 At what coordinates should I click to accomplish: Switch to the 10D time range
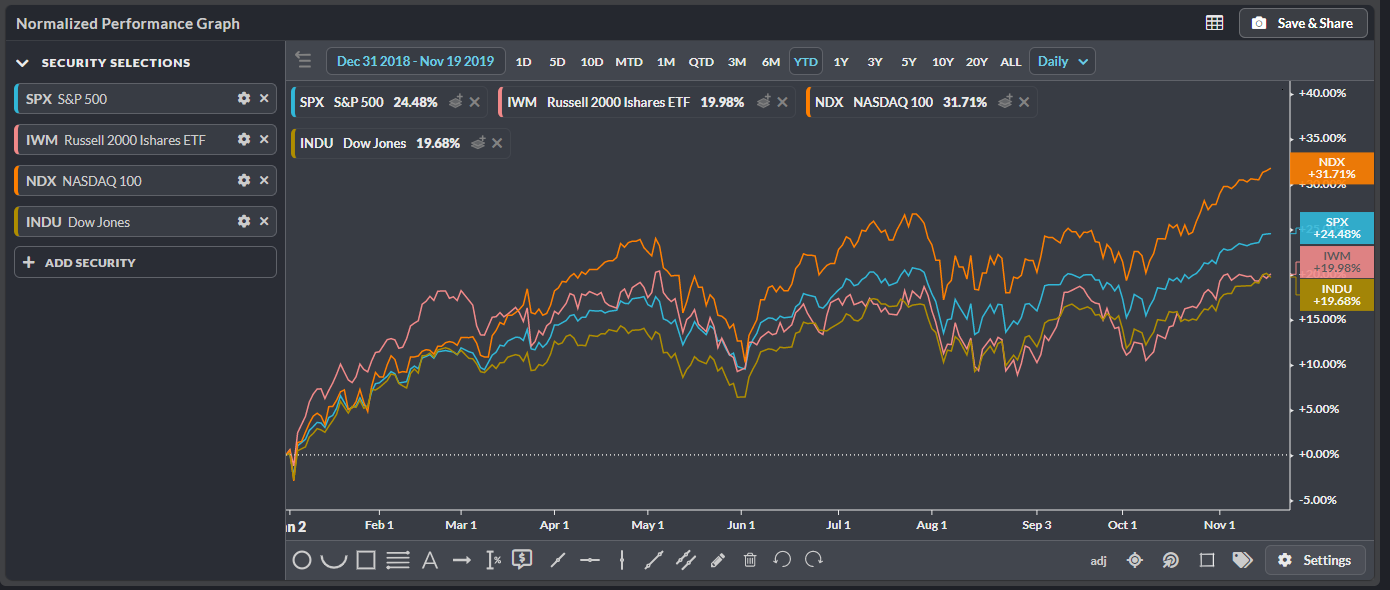[x=592, y=61]
